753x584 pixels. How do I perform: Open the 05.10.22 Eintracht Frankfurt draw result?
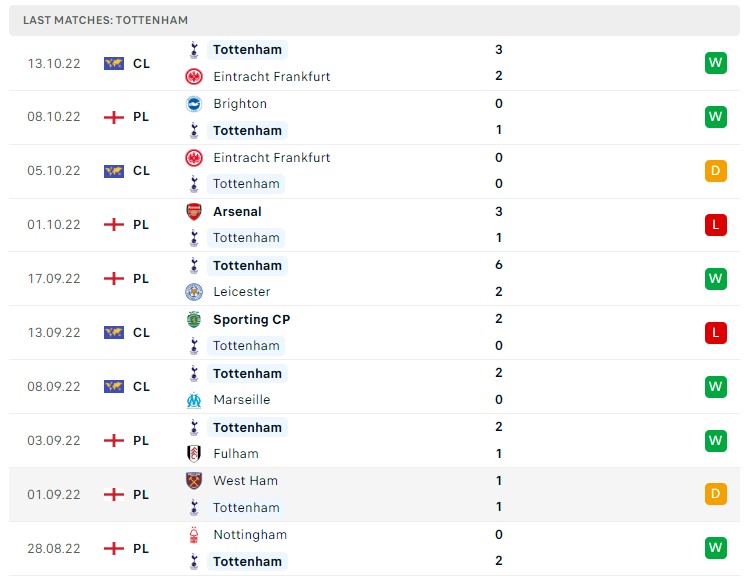(x=375, y=171)
